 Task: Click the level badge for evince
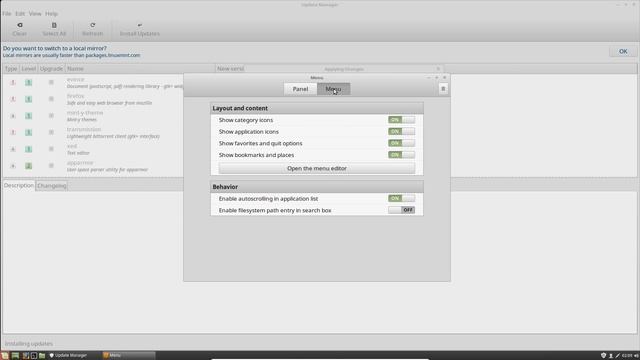tap(29, 82)
